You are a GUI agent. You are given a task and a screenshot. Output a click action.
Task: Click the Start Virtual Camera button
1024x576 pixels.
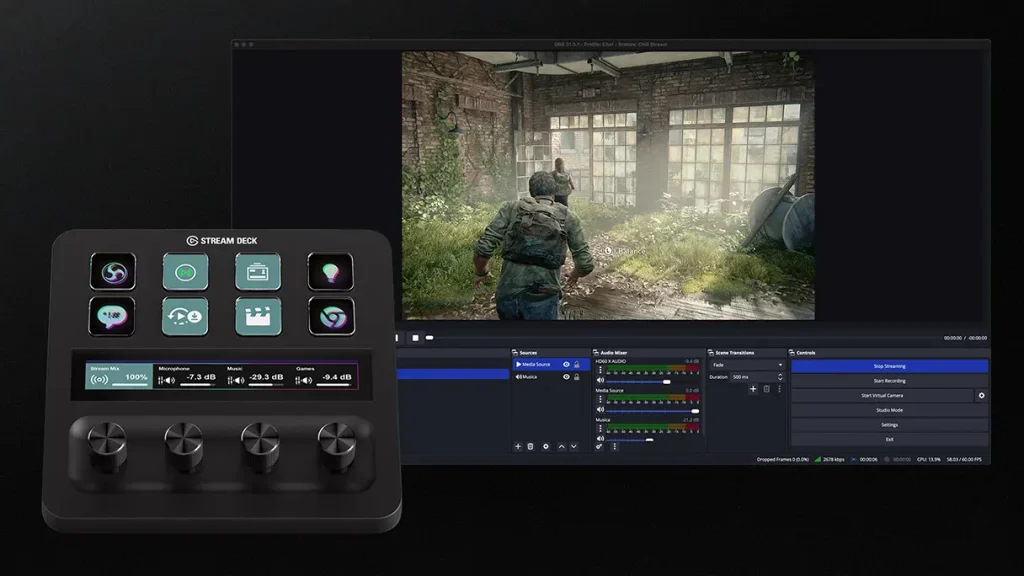pyautogui.click(x=882, y=396)
